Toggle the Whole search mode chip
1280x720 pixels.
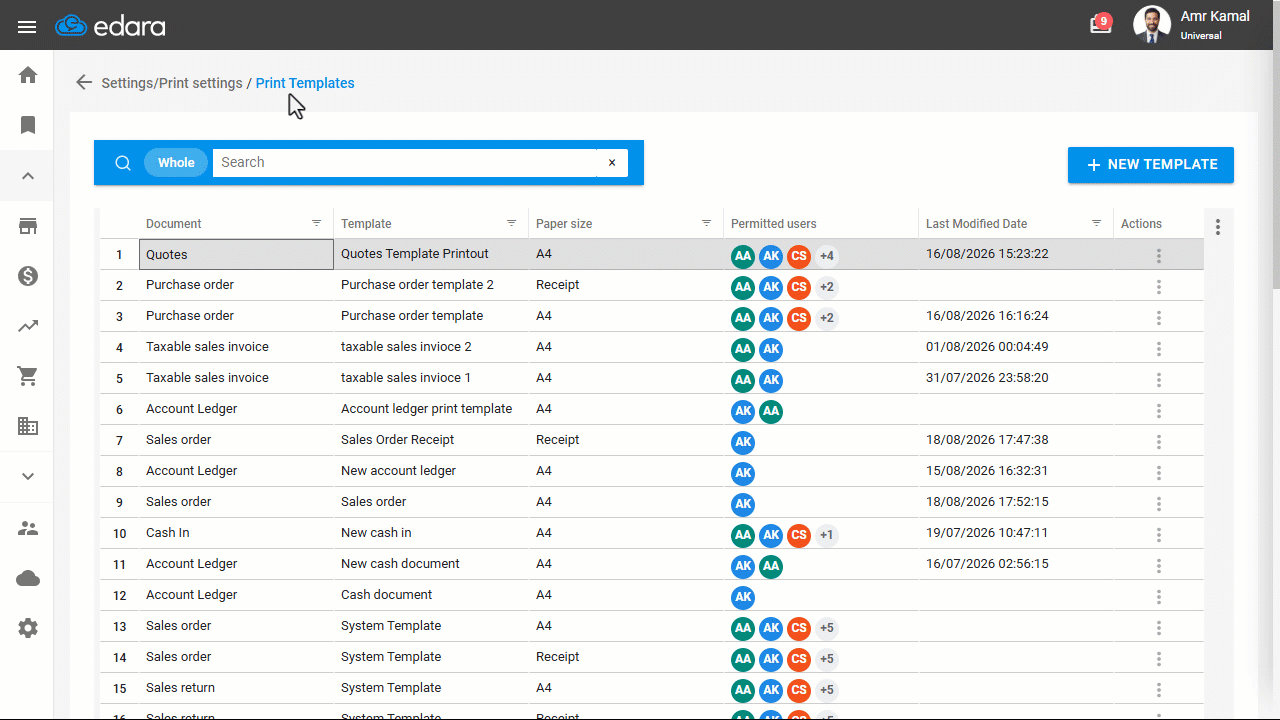tap(176, 163)
